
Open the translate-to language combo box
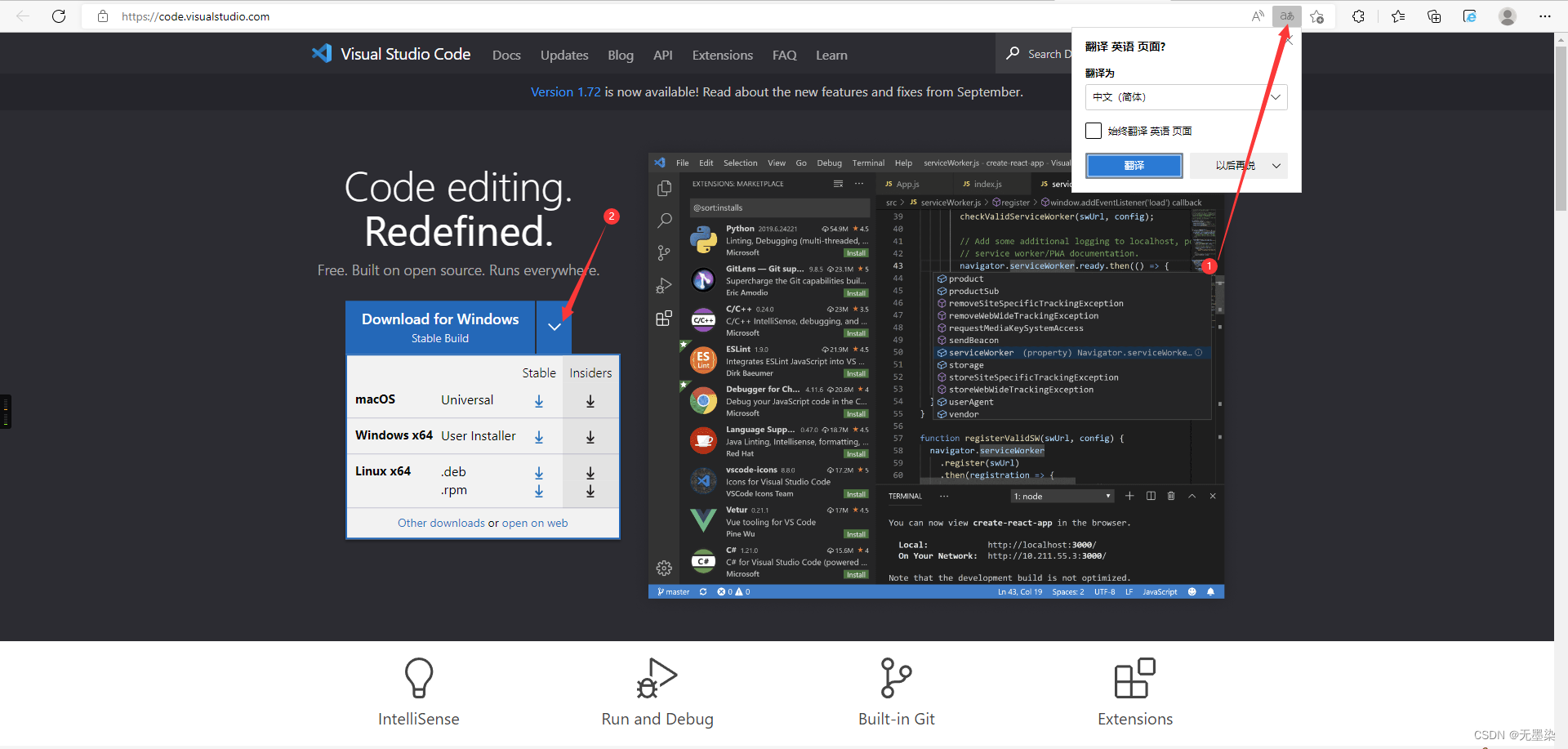(1186, 97)
